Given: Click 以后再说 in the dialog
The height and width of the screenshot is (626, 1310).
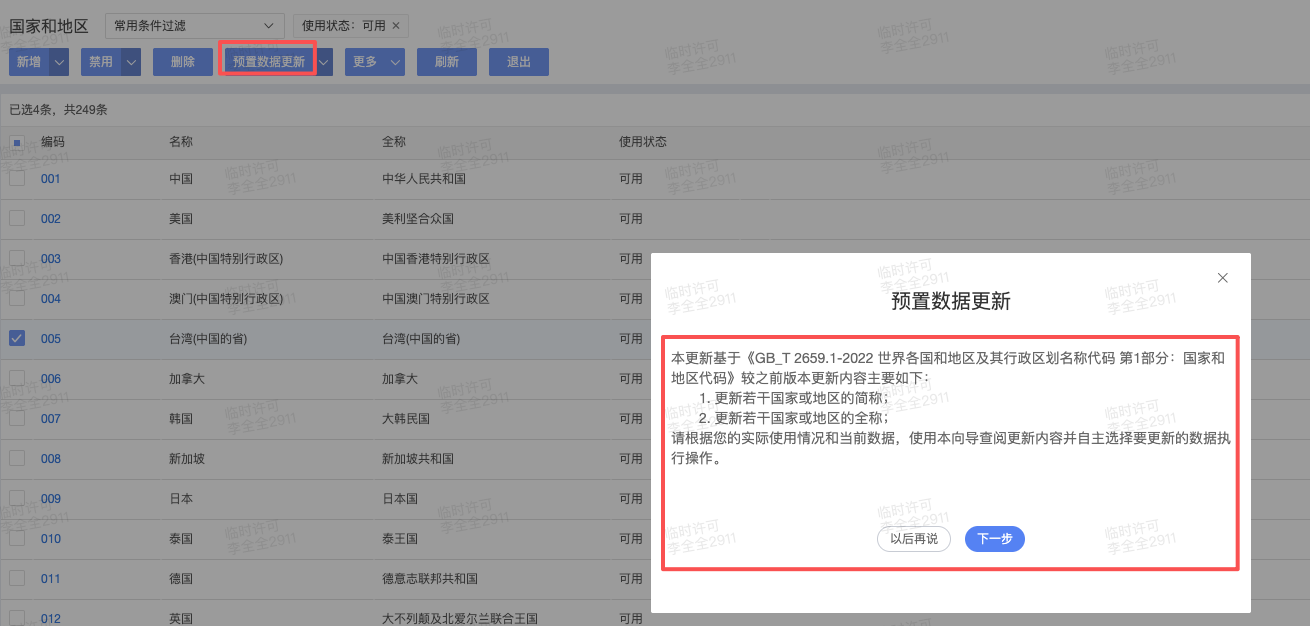Looking at the screenshot, I should coord(914,538).
